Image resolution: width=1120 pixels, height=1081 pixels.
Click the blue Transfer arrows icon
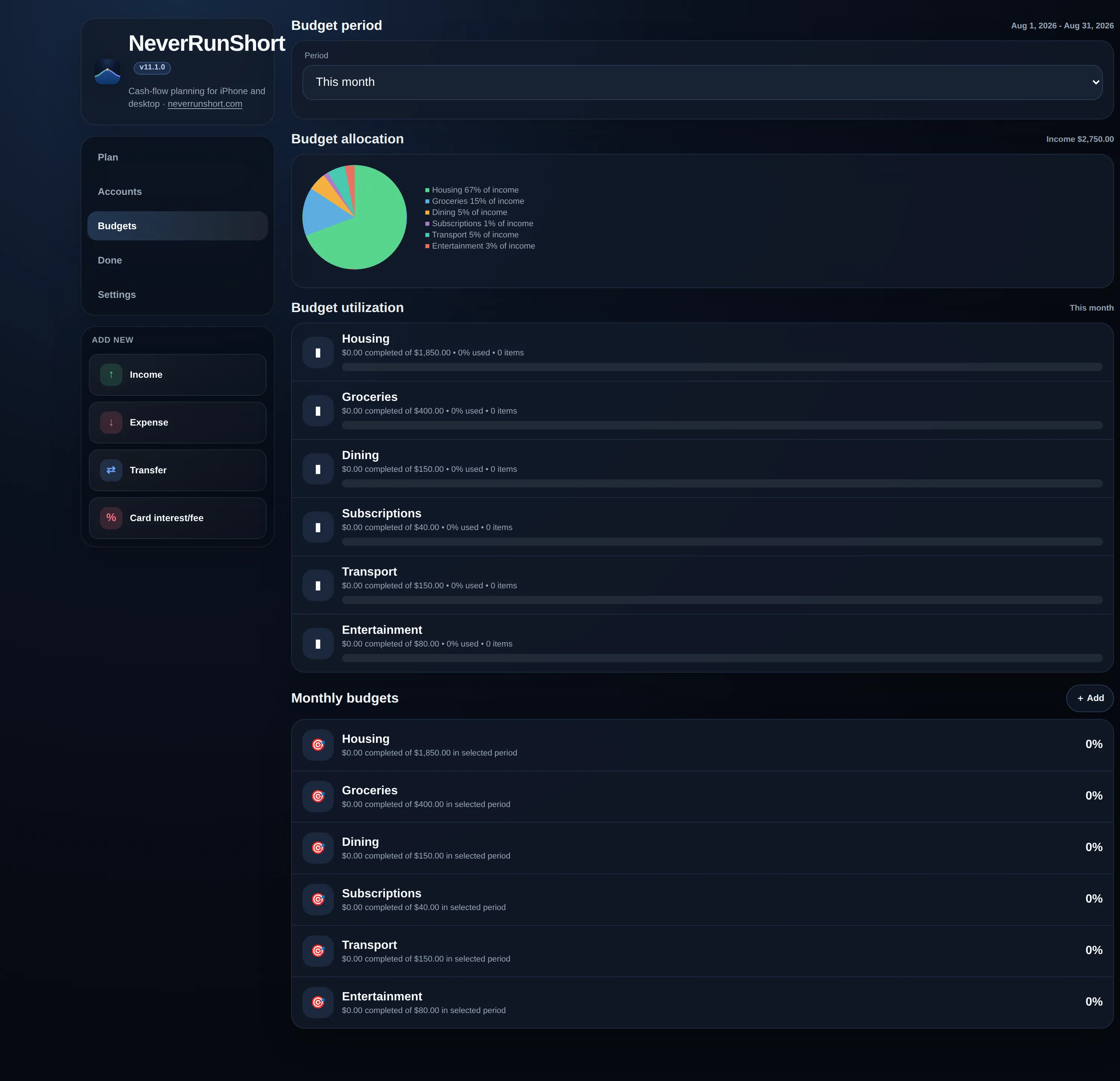[111, 470]
